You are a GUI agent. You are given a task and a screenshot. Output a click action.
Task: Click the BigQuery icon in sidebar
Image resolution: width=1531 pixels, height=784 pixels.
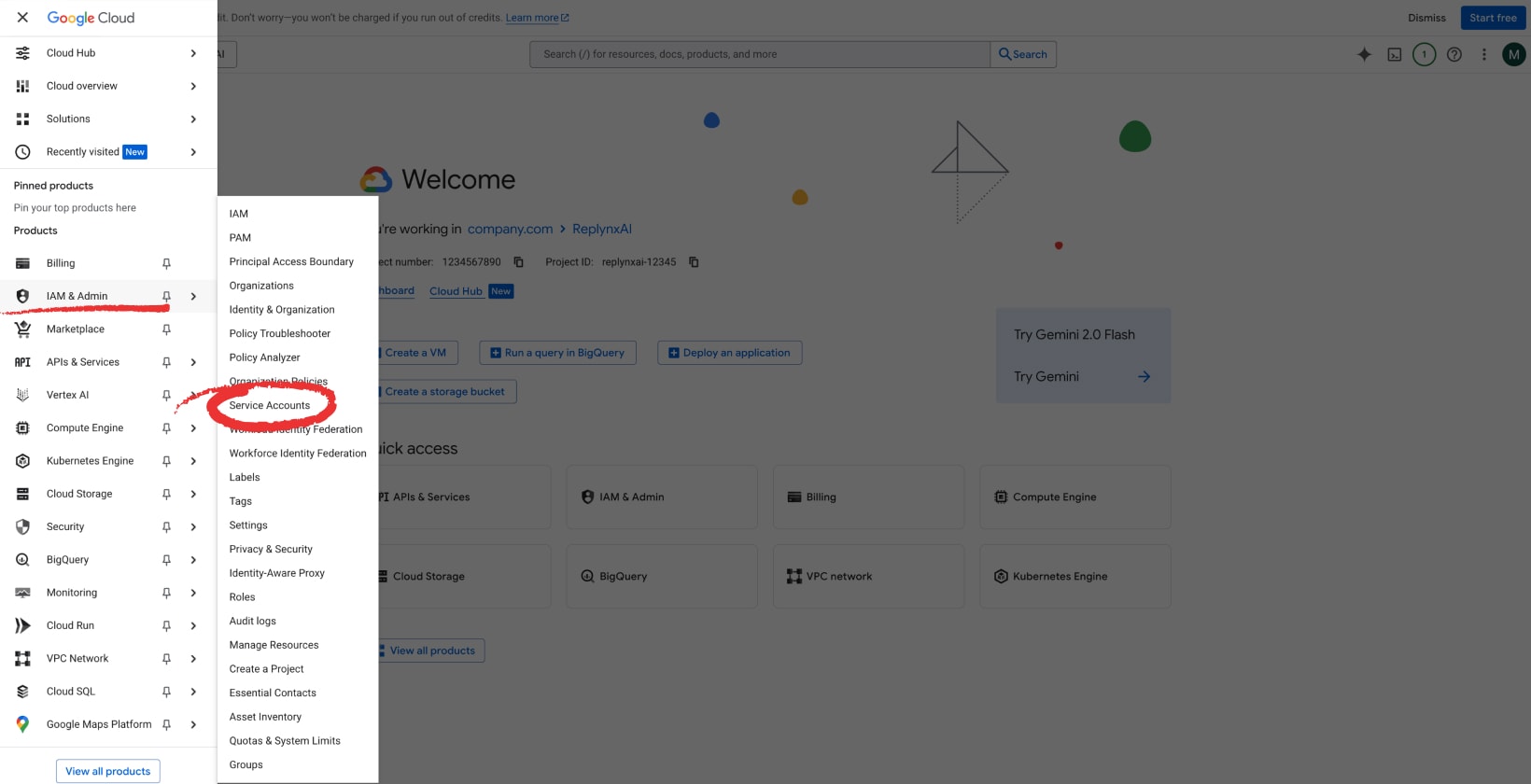pos(22,560)
